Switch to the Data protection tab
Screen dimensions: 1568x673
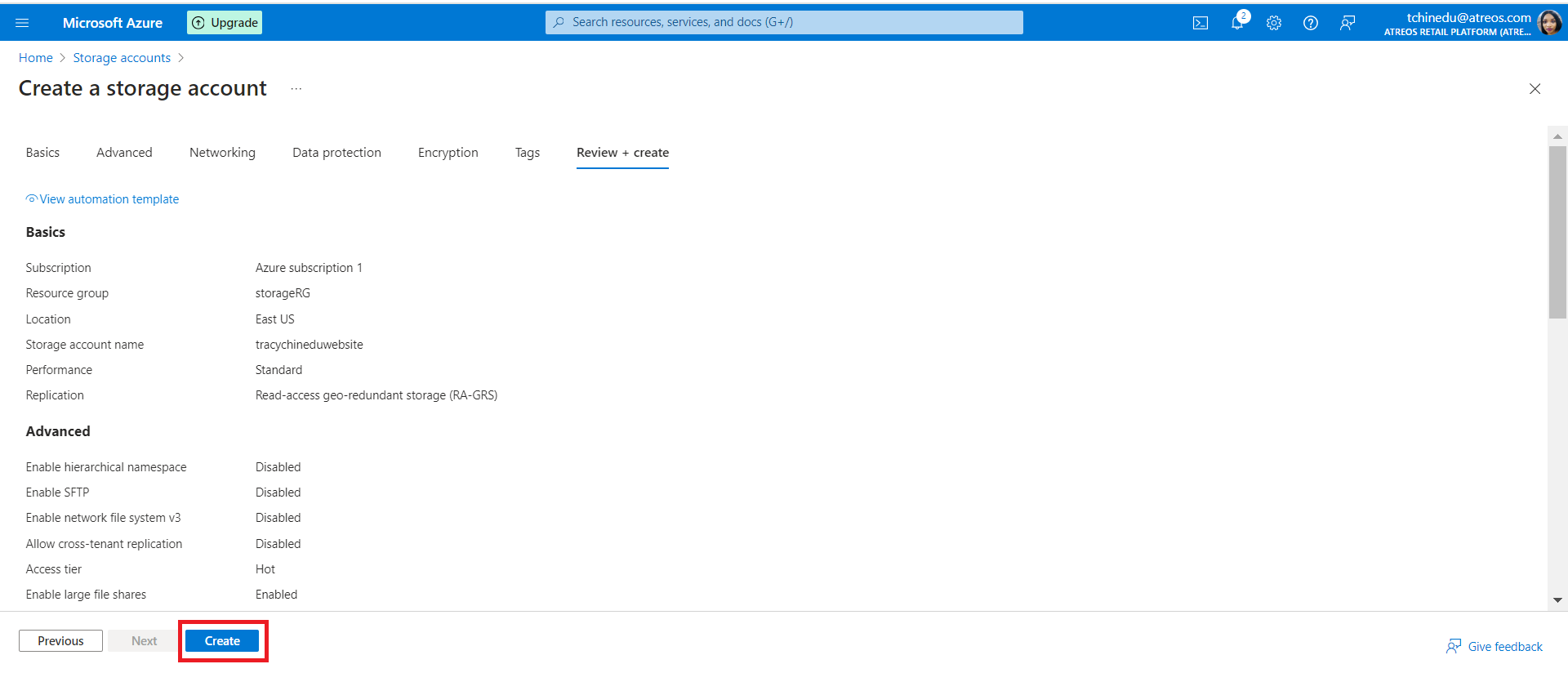[x=336, y=153]
